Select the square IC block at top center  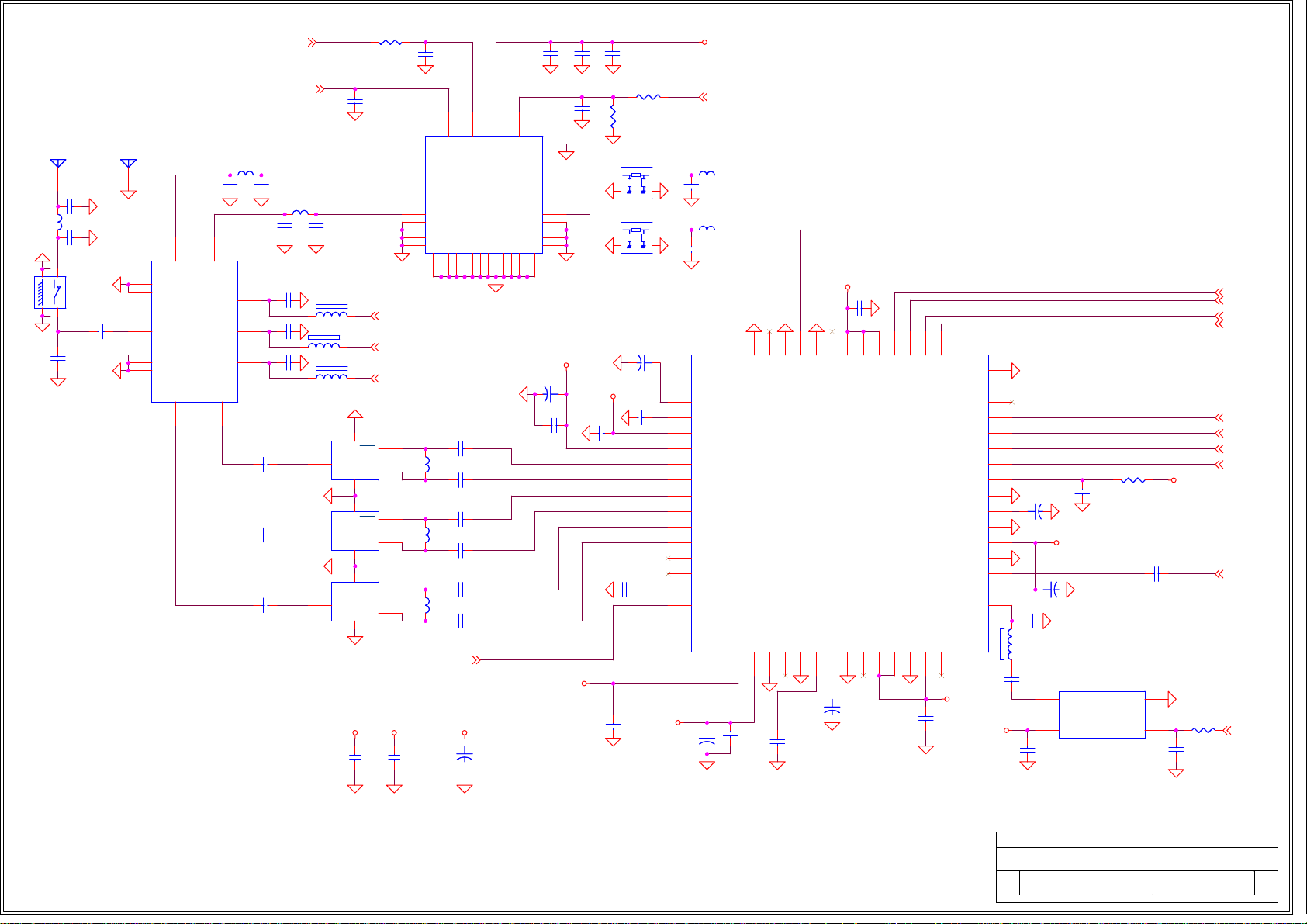(484, 195)
